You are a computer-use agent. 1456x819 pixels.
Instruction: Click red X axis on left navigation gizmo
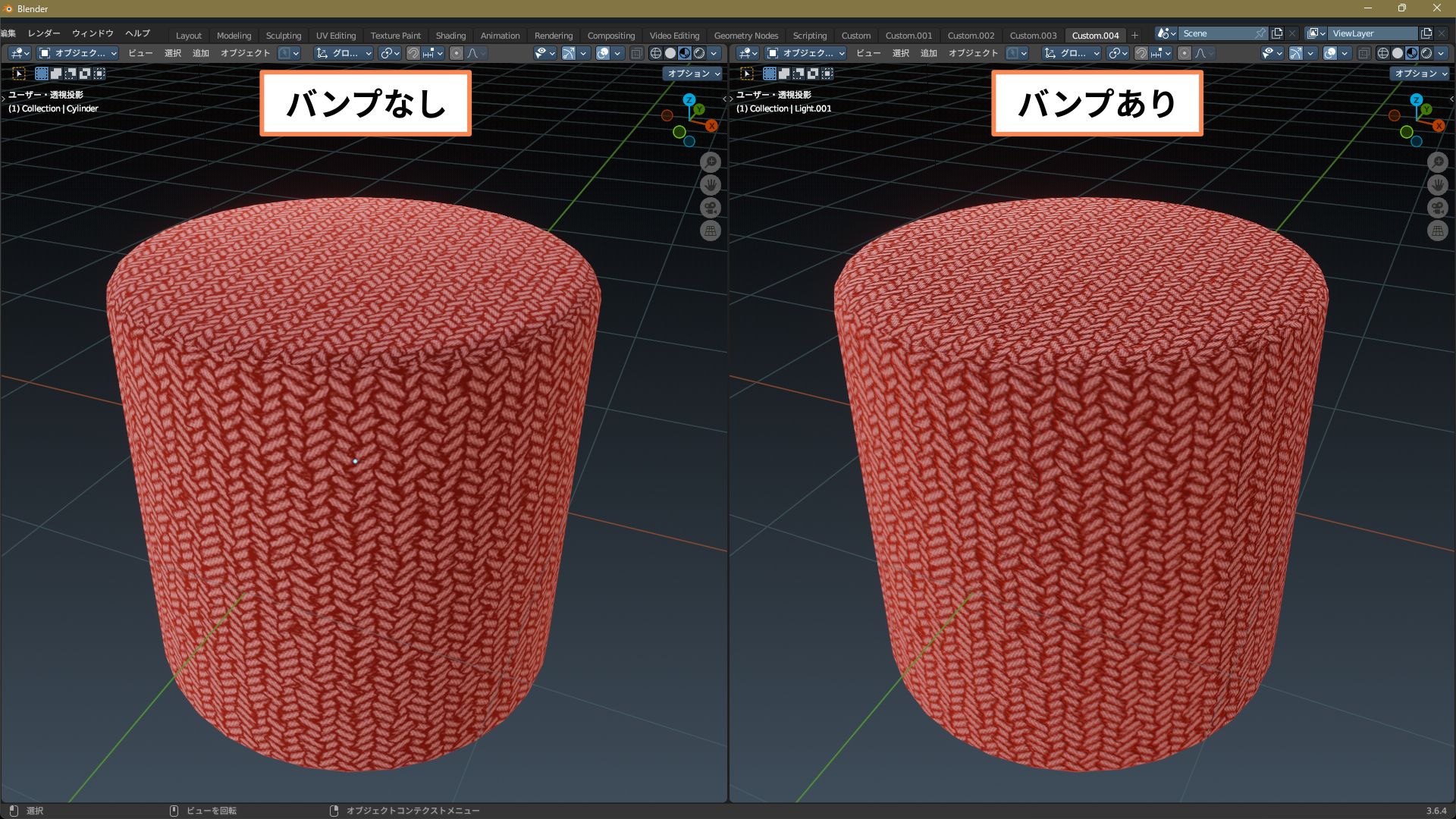click(711, 125)
